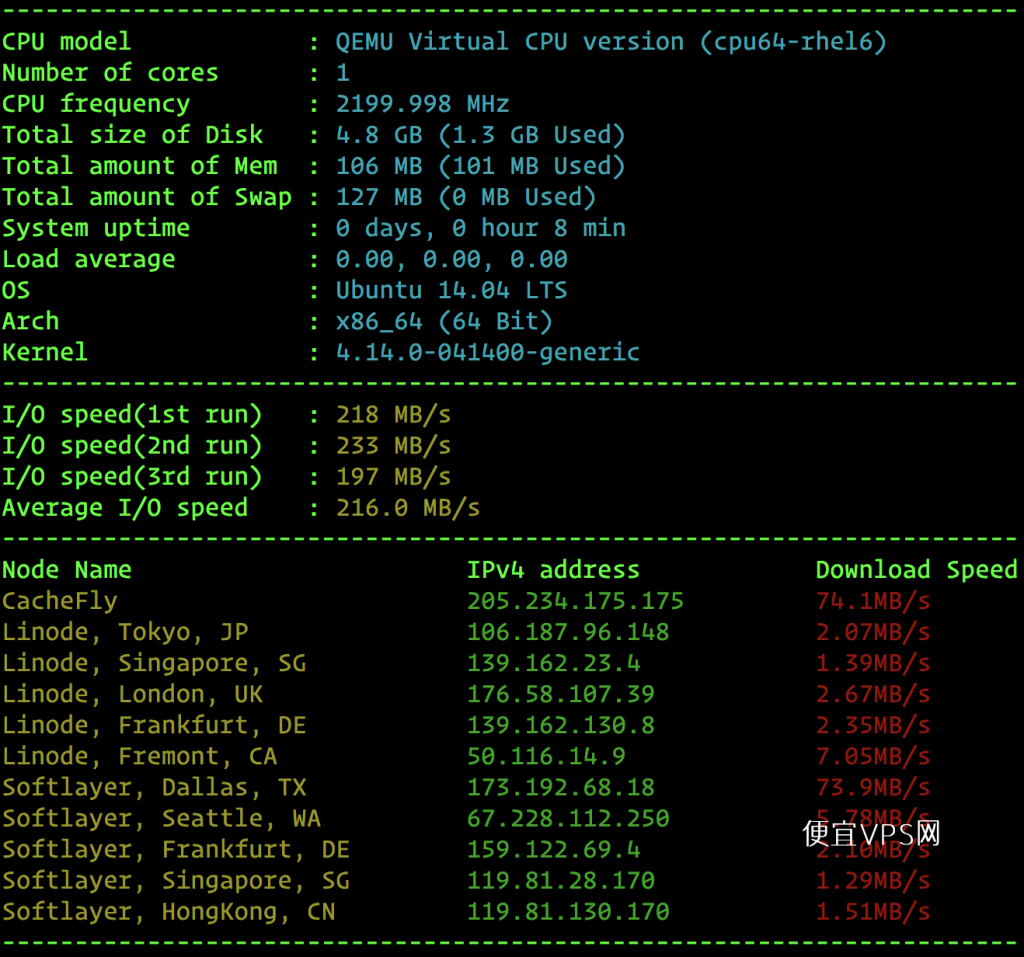Select the CPU frequency value 2199.998 MHz
1024x957 pixels.
pos(422,104)
